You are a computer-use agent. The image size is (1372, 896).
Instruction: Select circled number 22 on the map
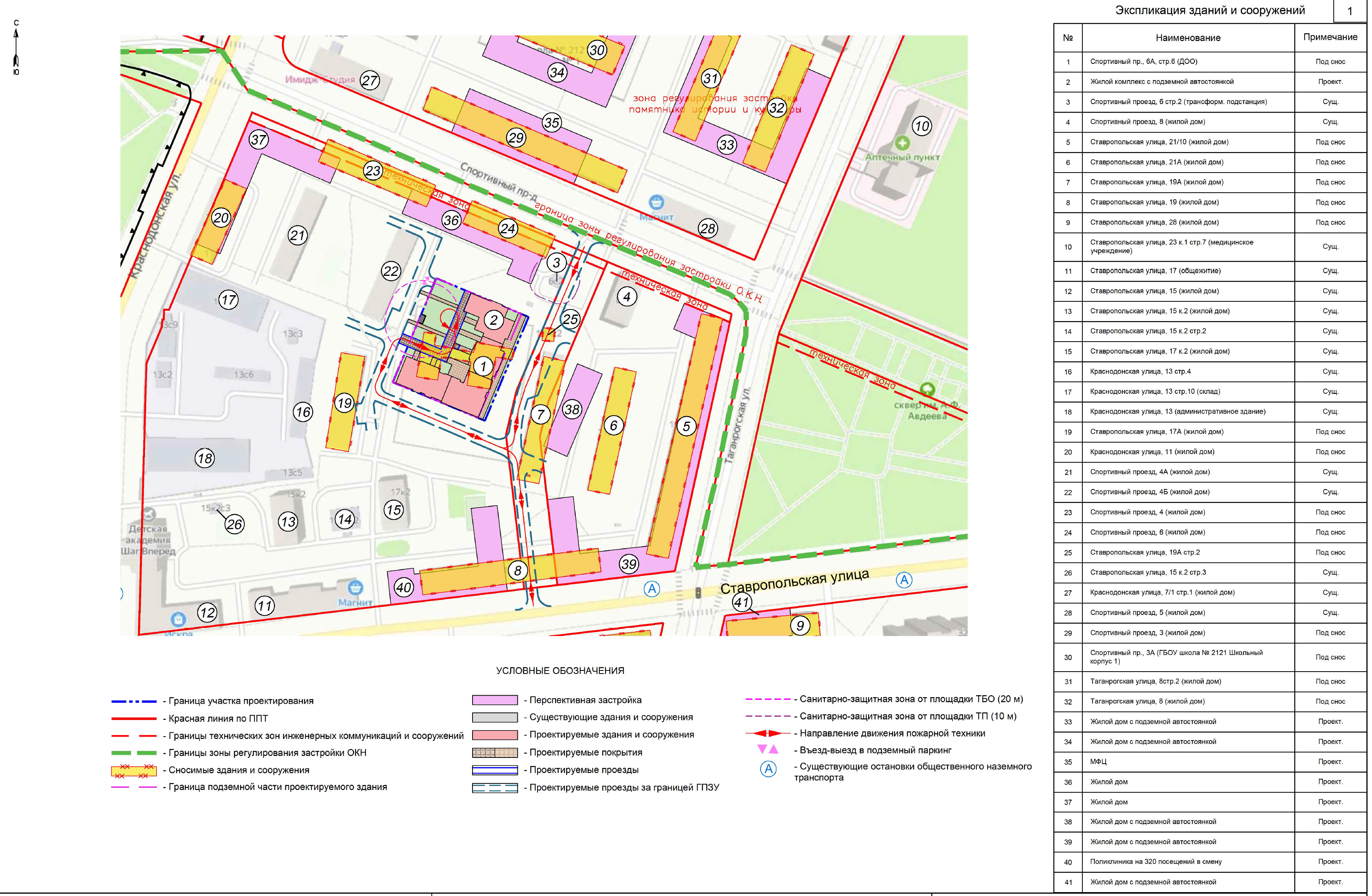tap(391, 271)
